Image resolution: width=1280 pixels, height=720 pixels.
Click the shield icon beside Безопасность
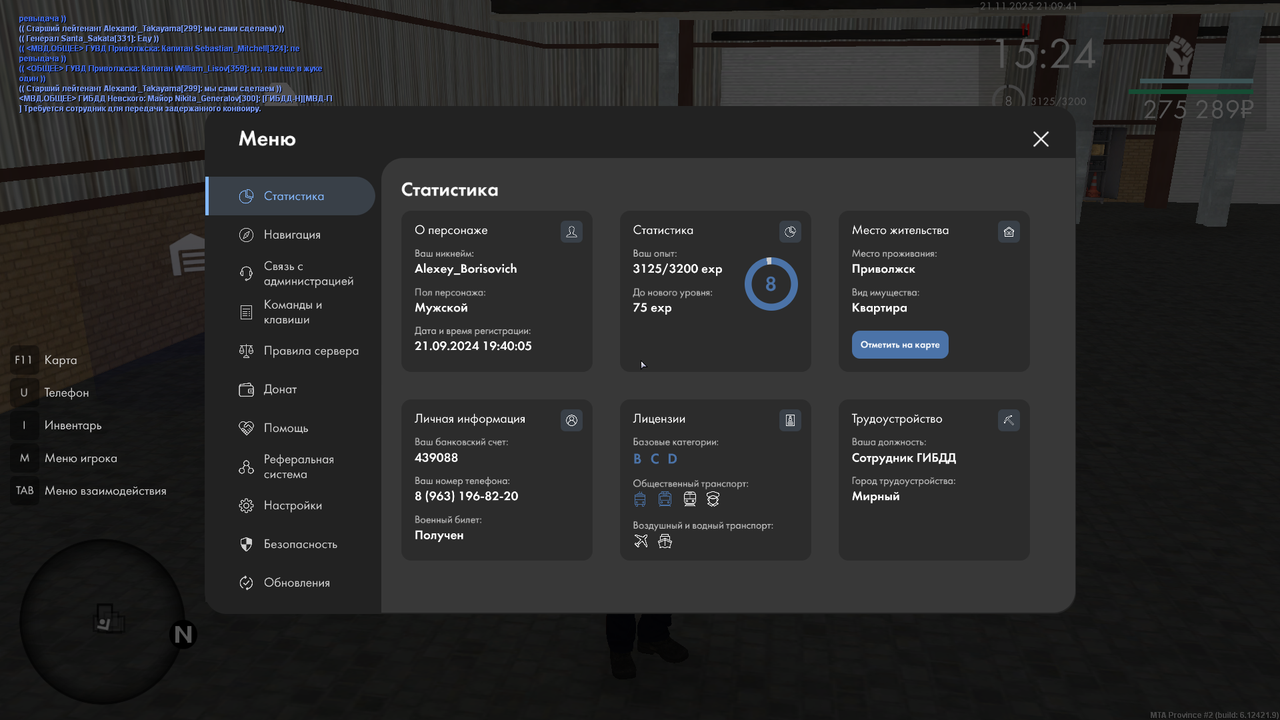246,544
